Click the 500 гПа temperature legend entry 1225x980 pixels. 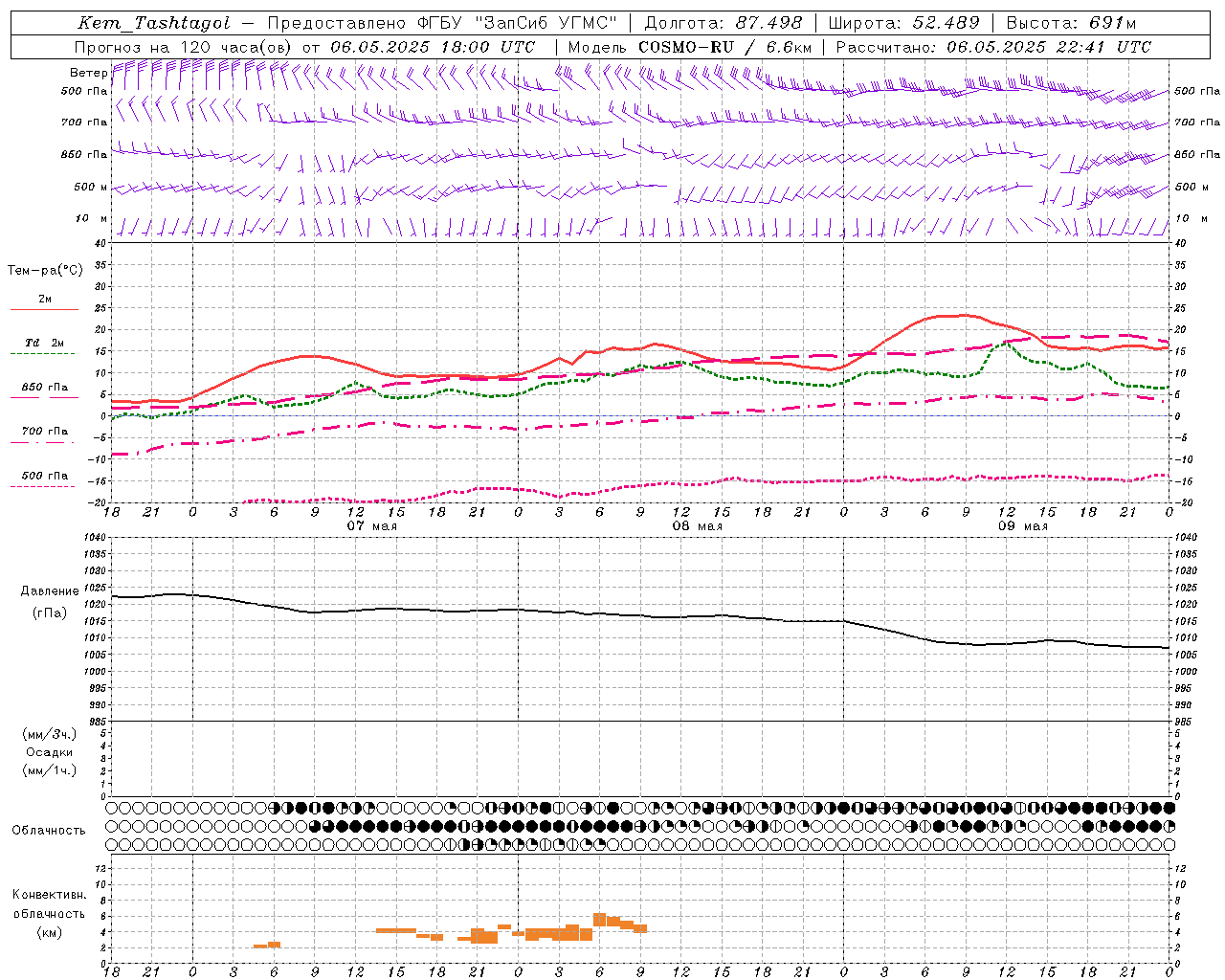(x=45, y=476)
